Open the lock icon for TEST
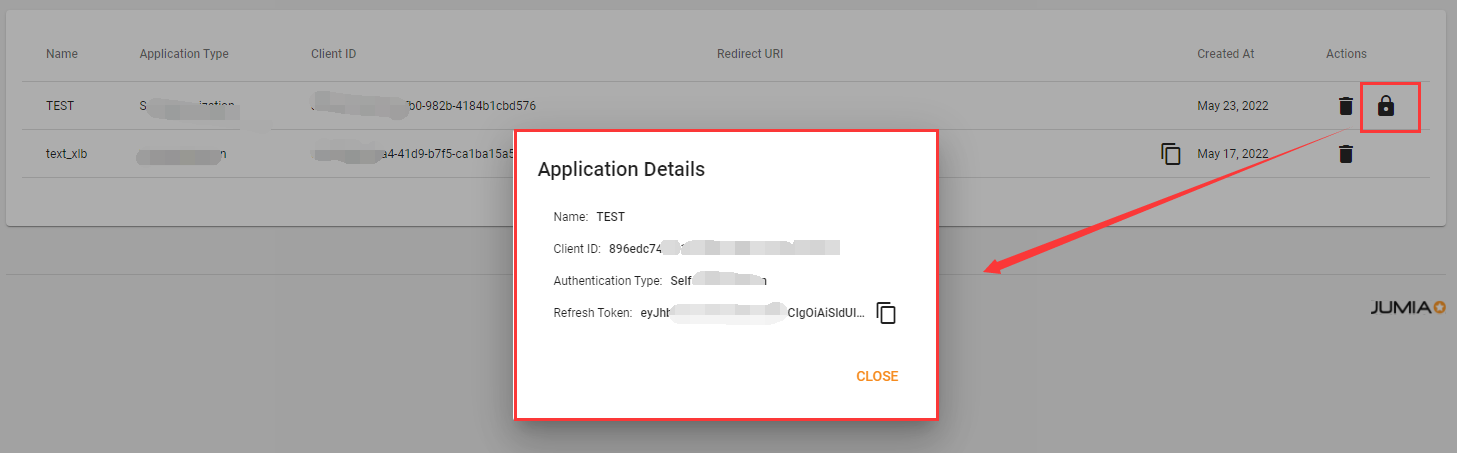This screenshot has height=453, width=1457. pos(1386,106)
